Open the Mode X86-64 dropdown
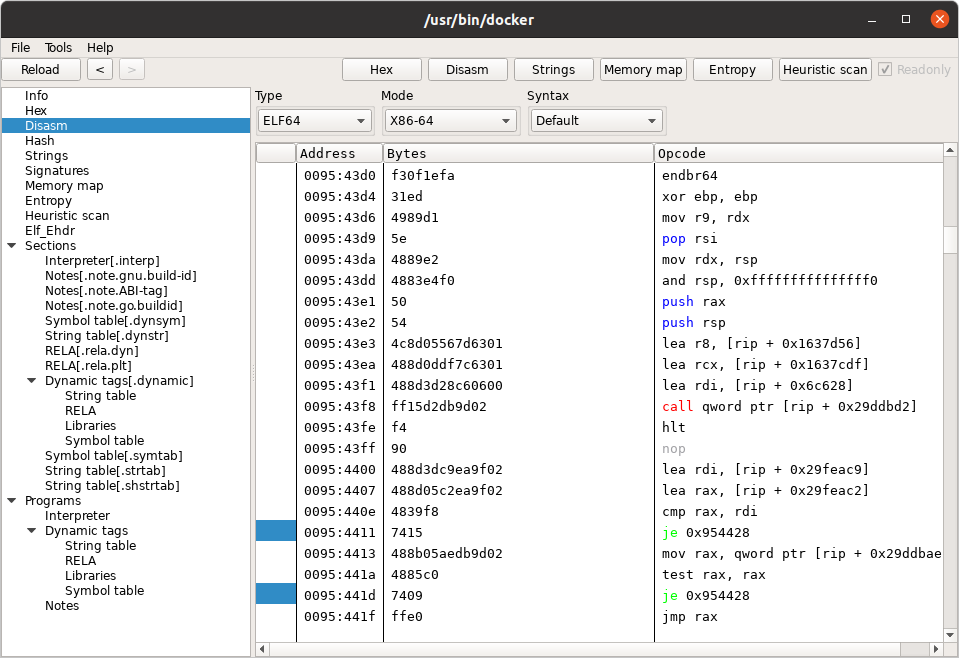 [x=450, y=121]
